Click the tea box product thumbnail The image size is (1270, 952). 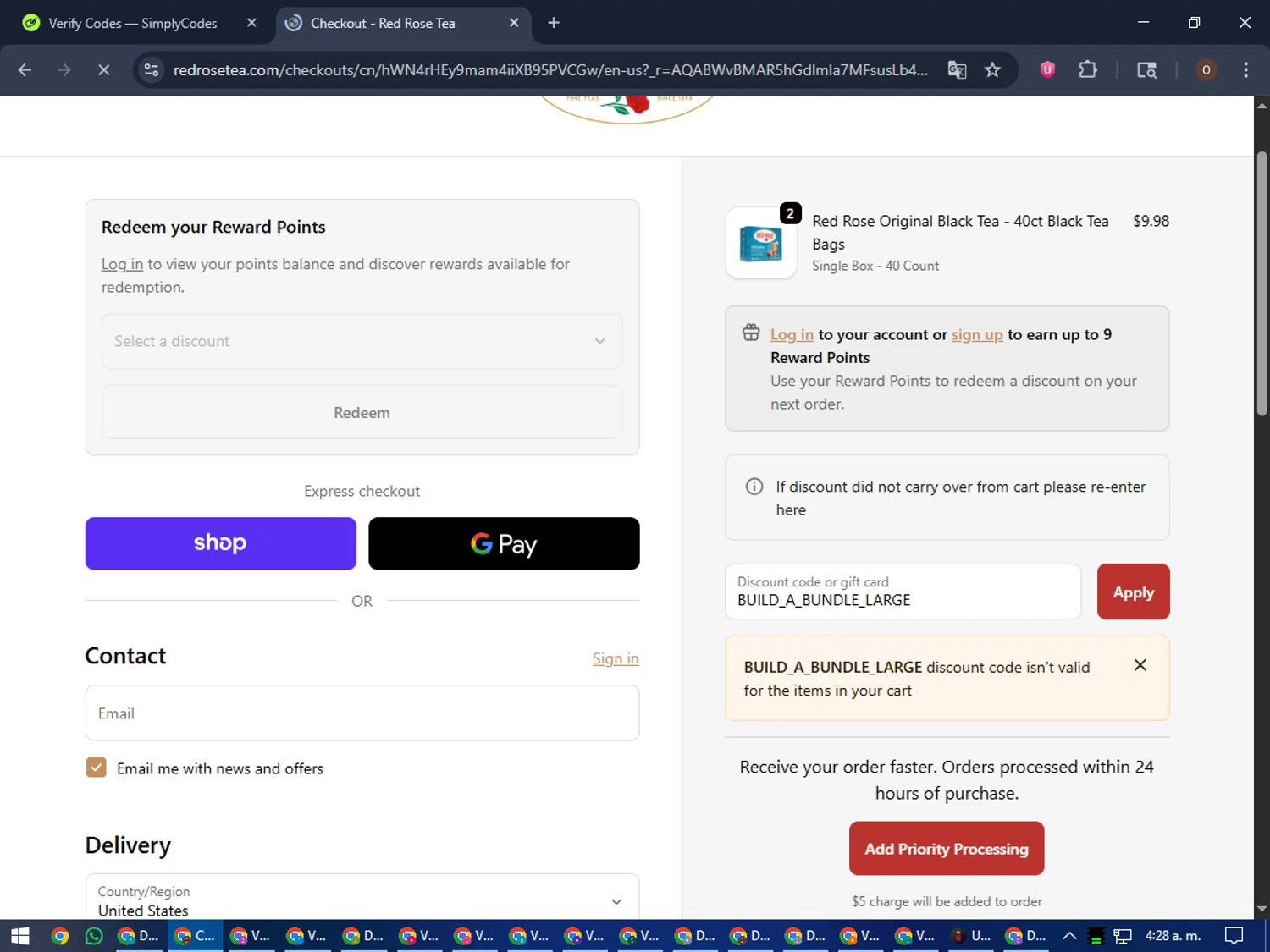point(760,244)
